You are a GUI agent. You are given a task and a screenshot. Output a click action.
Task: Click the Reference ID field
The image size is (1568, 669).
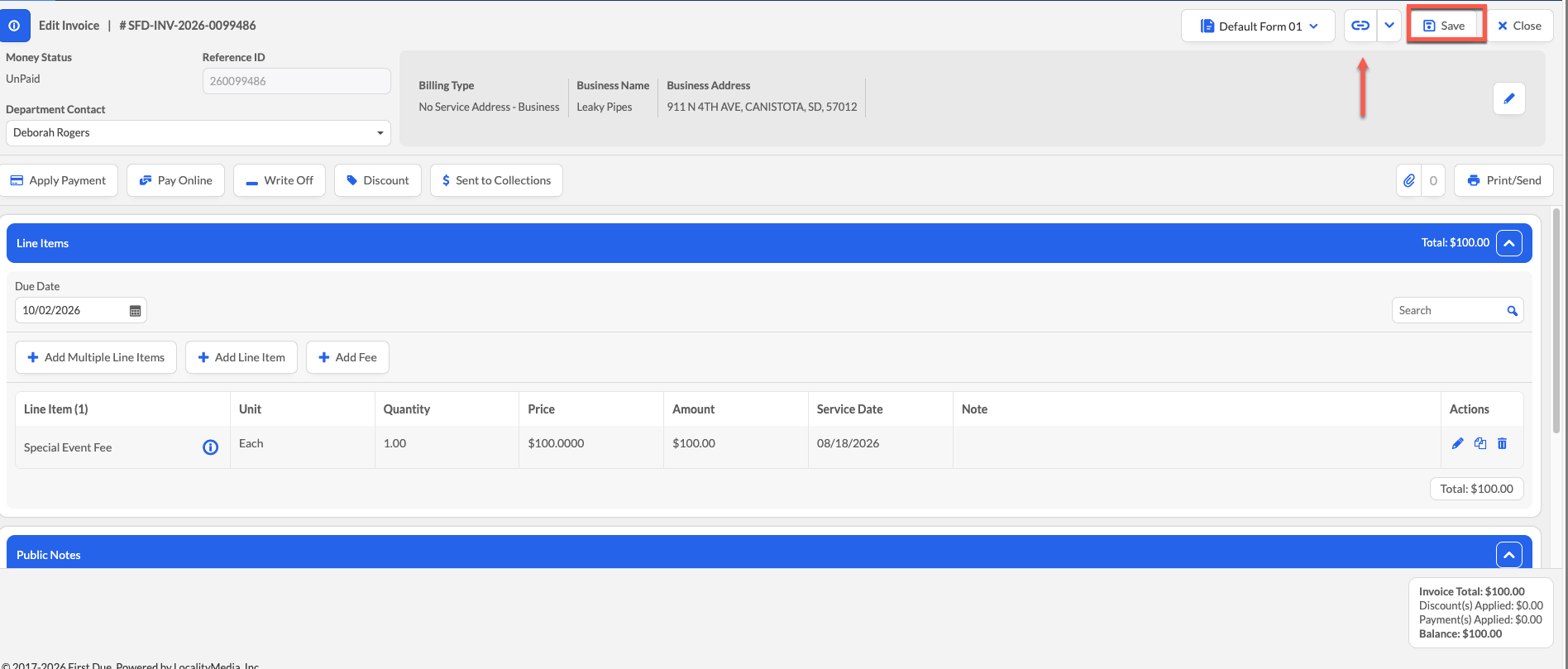click(296, 81)
